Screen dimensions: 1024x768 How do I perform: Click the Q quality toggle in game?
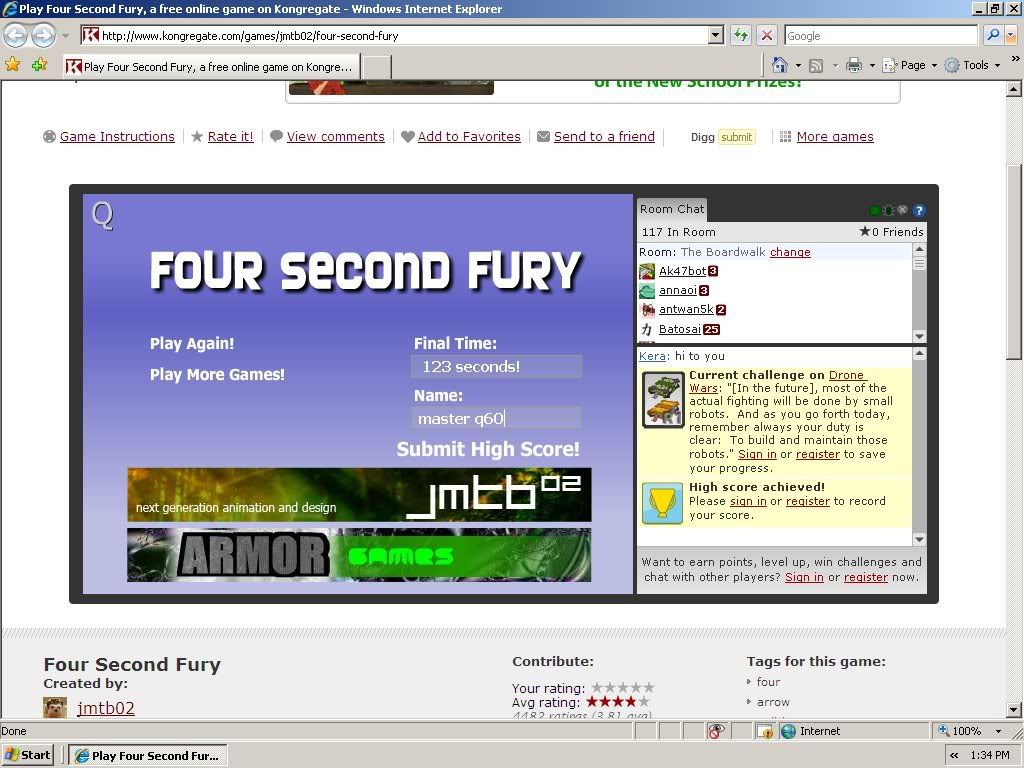point(102,215)
